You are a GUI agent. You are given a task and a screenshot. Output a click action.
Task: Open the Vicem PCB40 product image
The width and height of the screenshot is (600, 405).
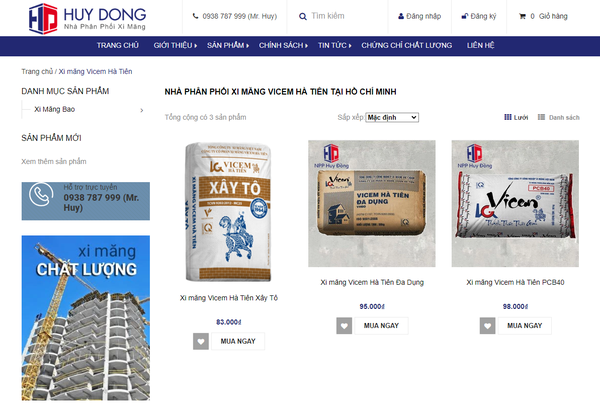click(x=515, y=203)
